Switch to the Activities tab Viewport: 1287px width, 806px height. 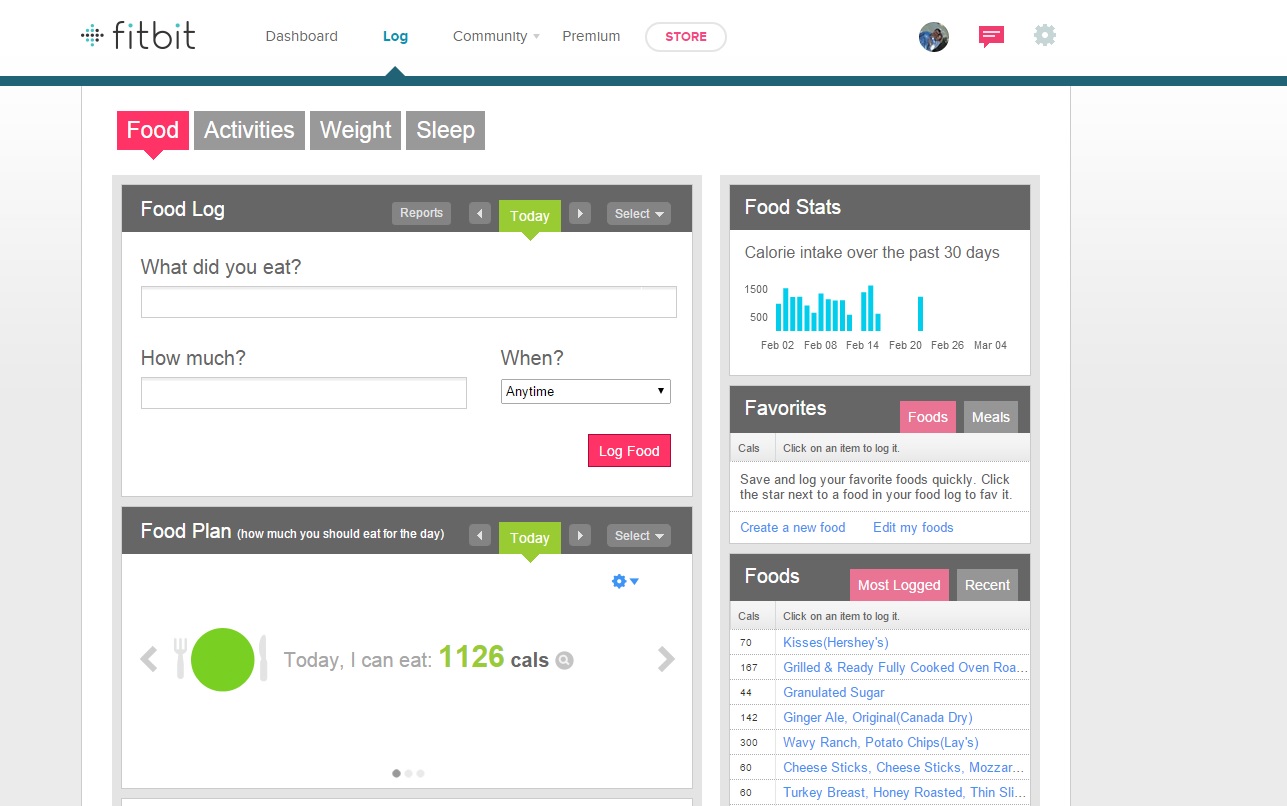click(249, 130)
